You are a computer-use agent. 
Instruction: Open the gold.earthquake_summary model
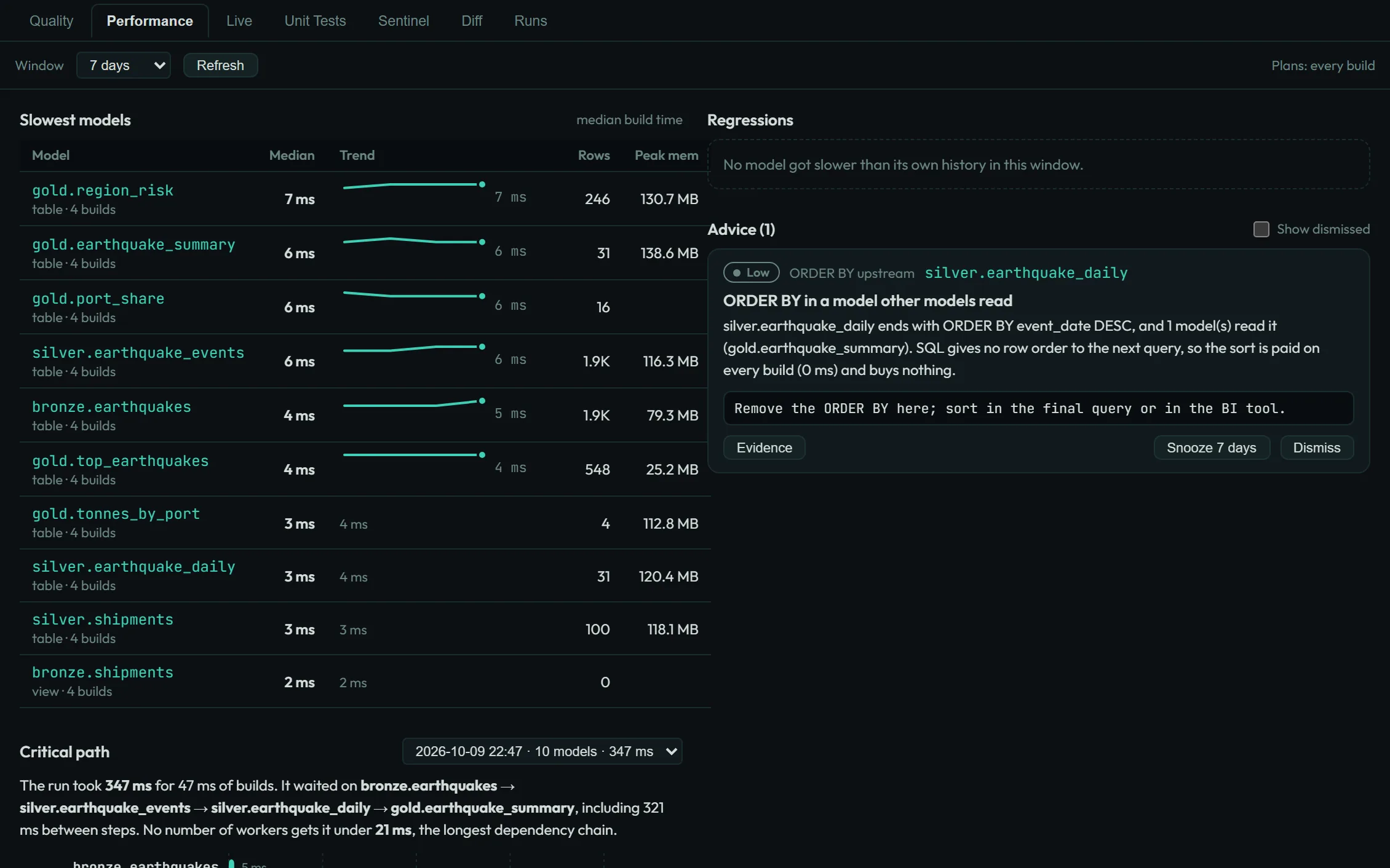pos(133,245)
